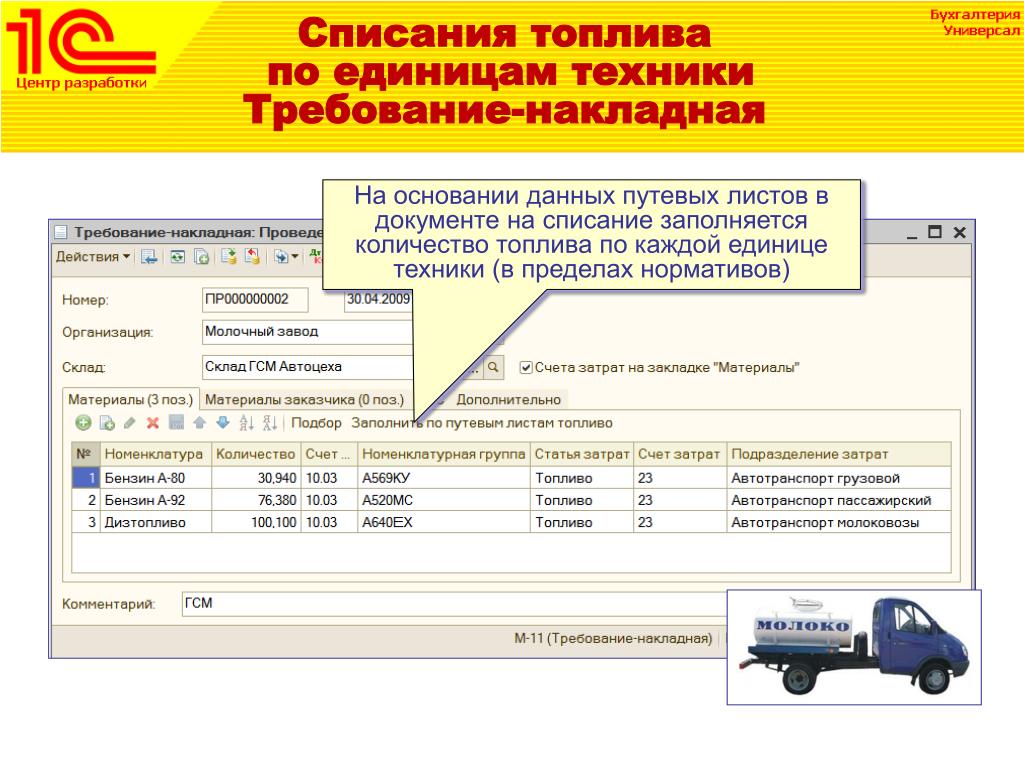Image resolution: width=1024 pixels, height=768 pixels.
Task: Click the Номенклатурная группа column header
Action: point(443,454)
